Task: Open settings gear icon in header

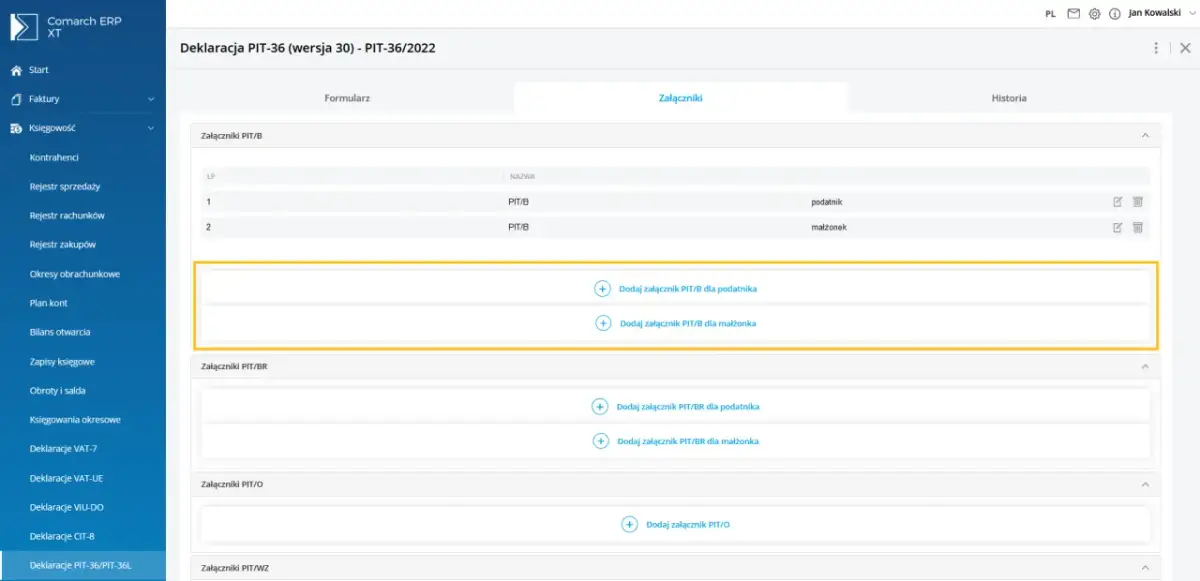Action: tap(1094, 14)
